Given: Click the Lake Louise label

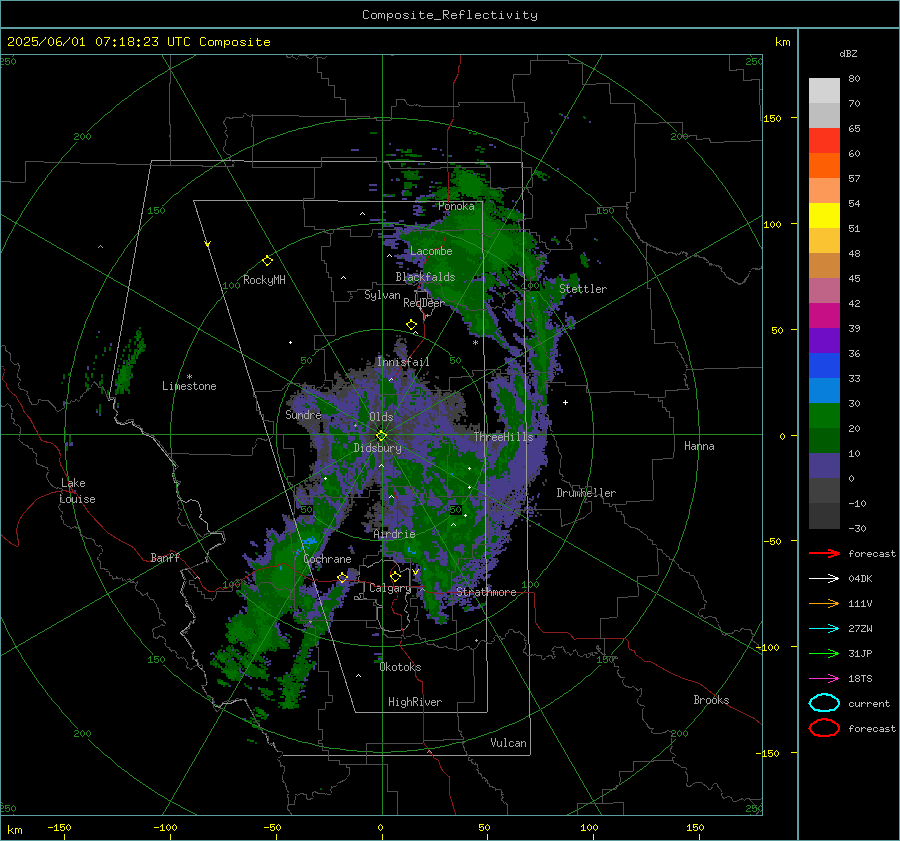Looking at the screenshot, I should [77, 491].
